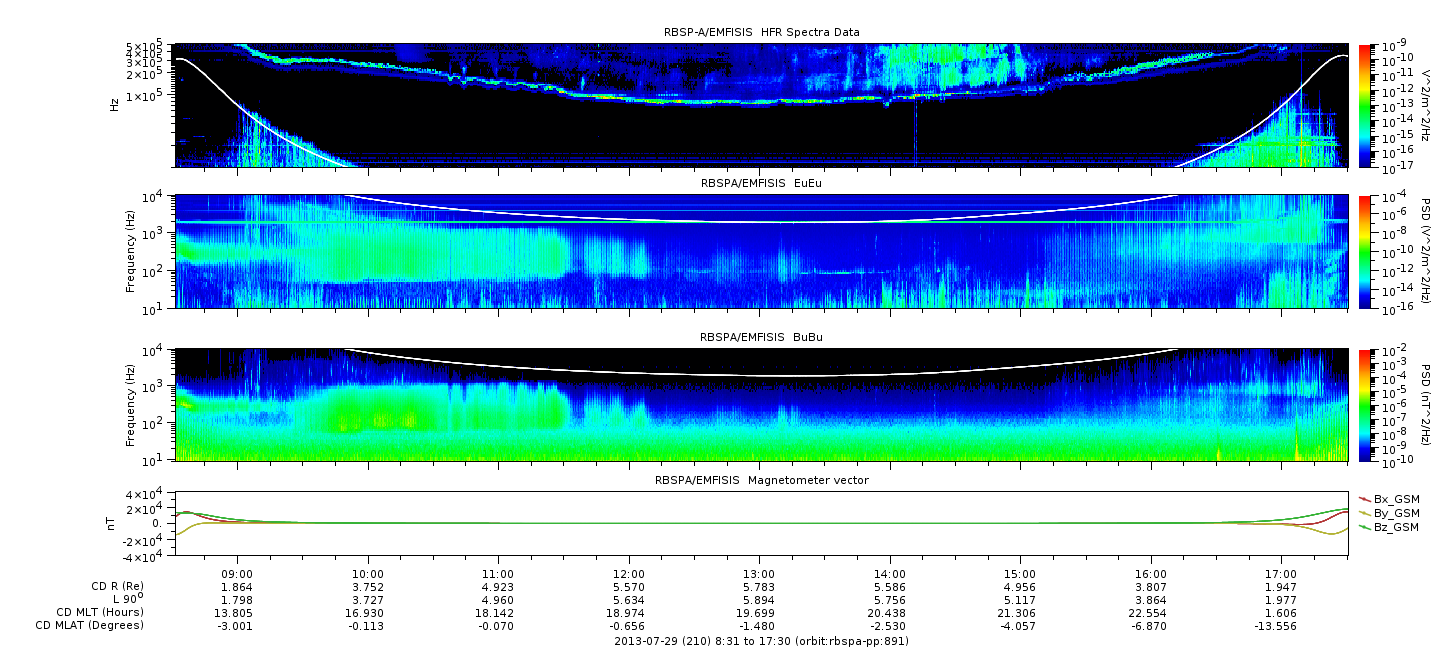
Task: Click the 09:00 time axis label
Action: pos(236,574)
